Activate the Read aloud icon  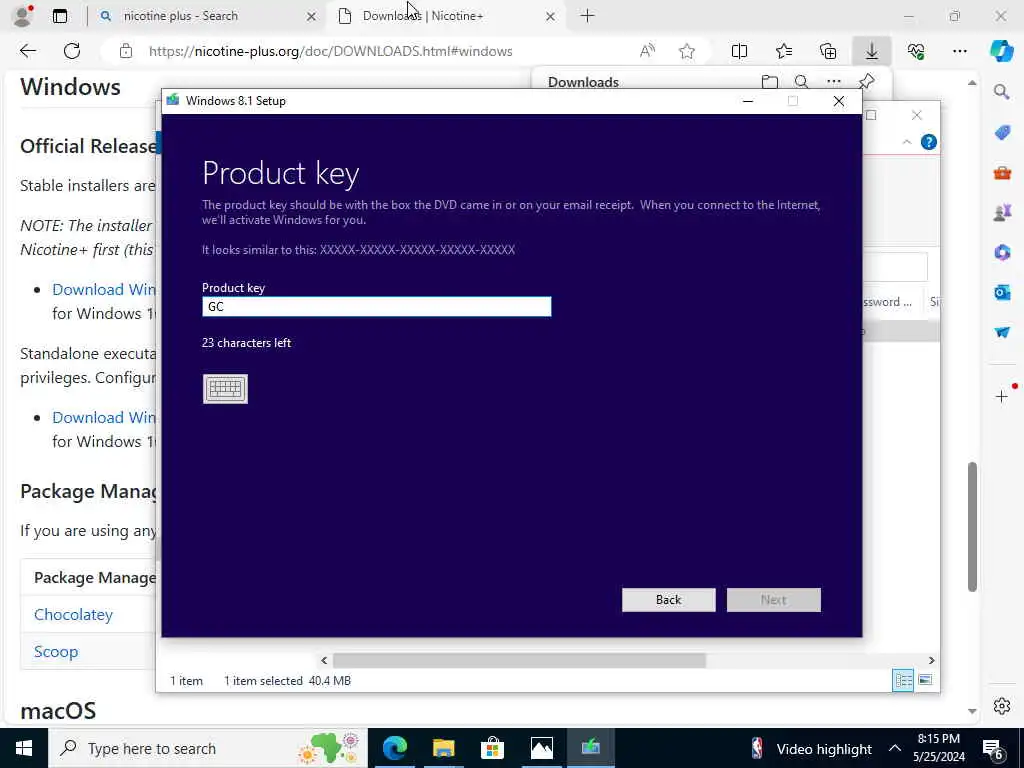point(647,51)
